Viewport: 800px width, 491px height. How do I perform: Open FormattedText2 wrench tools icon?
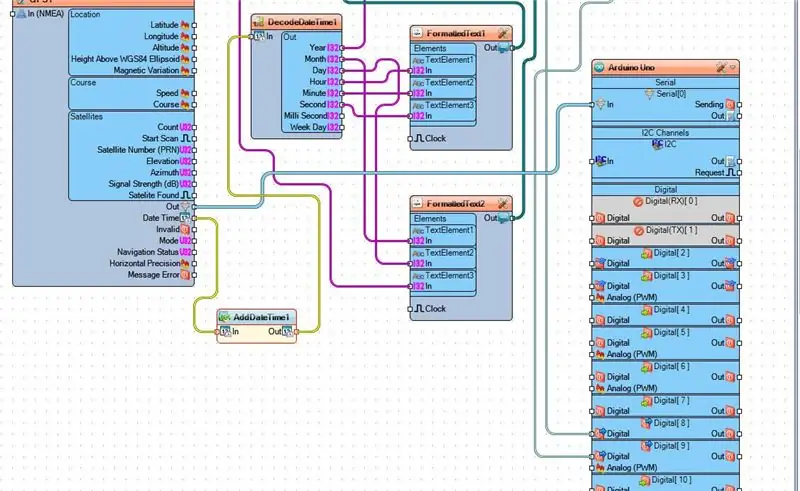(503, 204)
